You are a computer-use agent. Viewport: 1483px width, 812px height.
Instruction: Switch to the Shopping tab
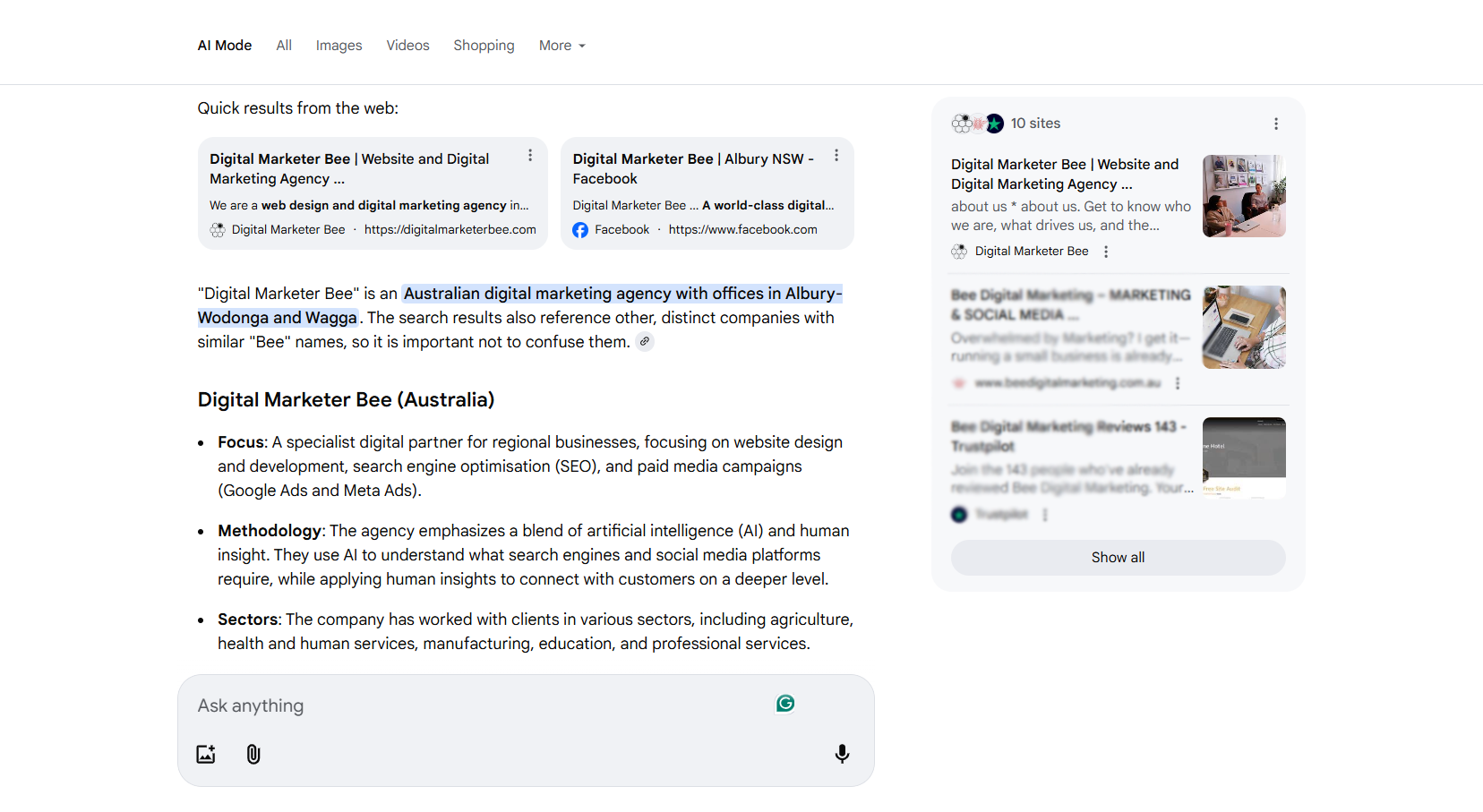coord(484,45)
